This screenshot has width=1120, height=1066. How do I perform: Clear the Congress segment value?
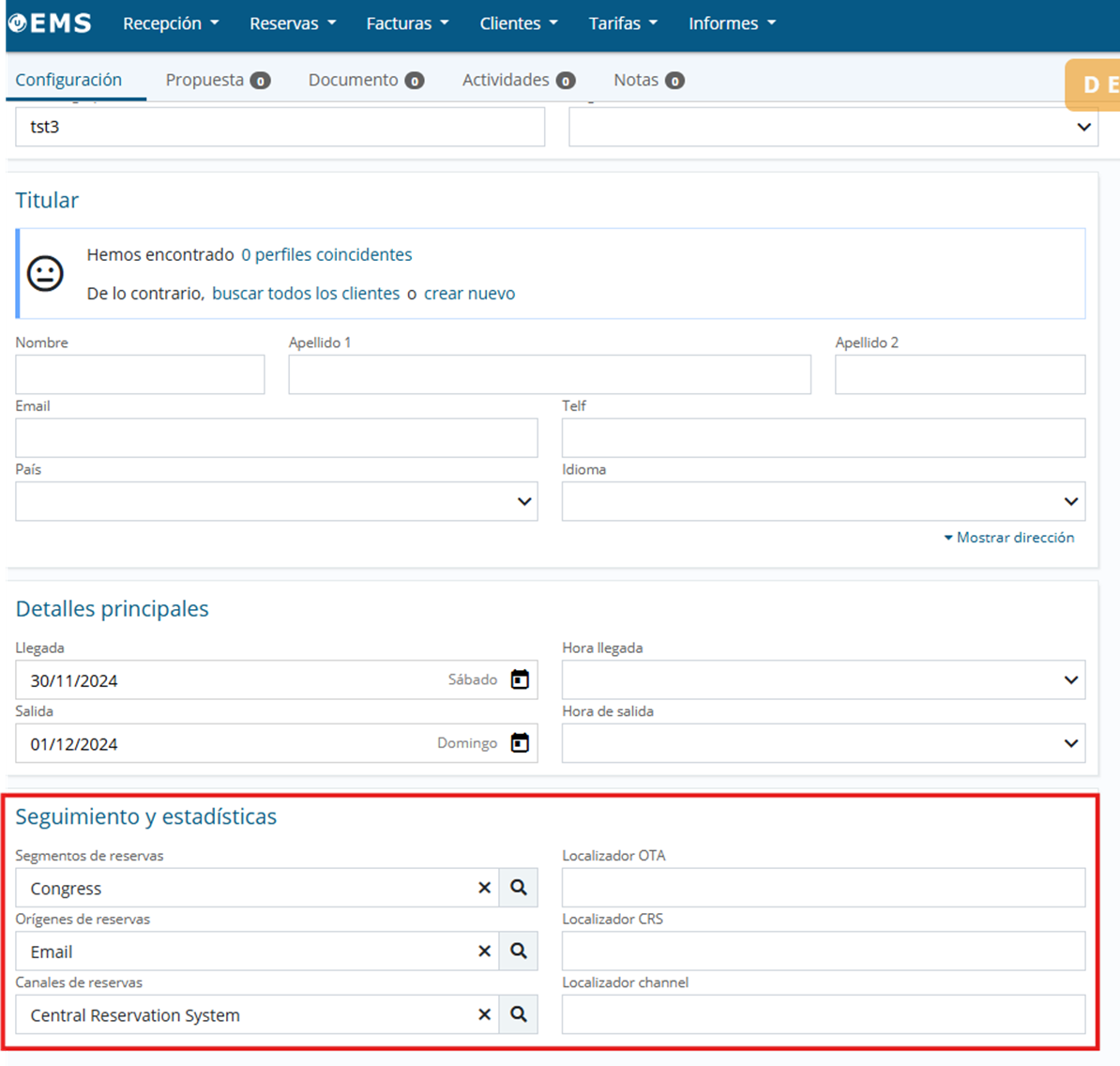484,888
